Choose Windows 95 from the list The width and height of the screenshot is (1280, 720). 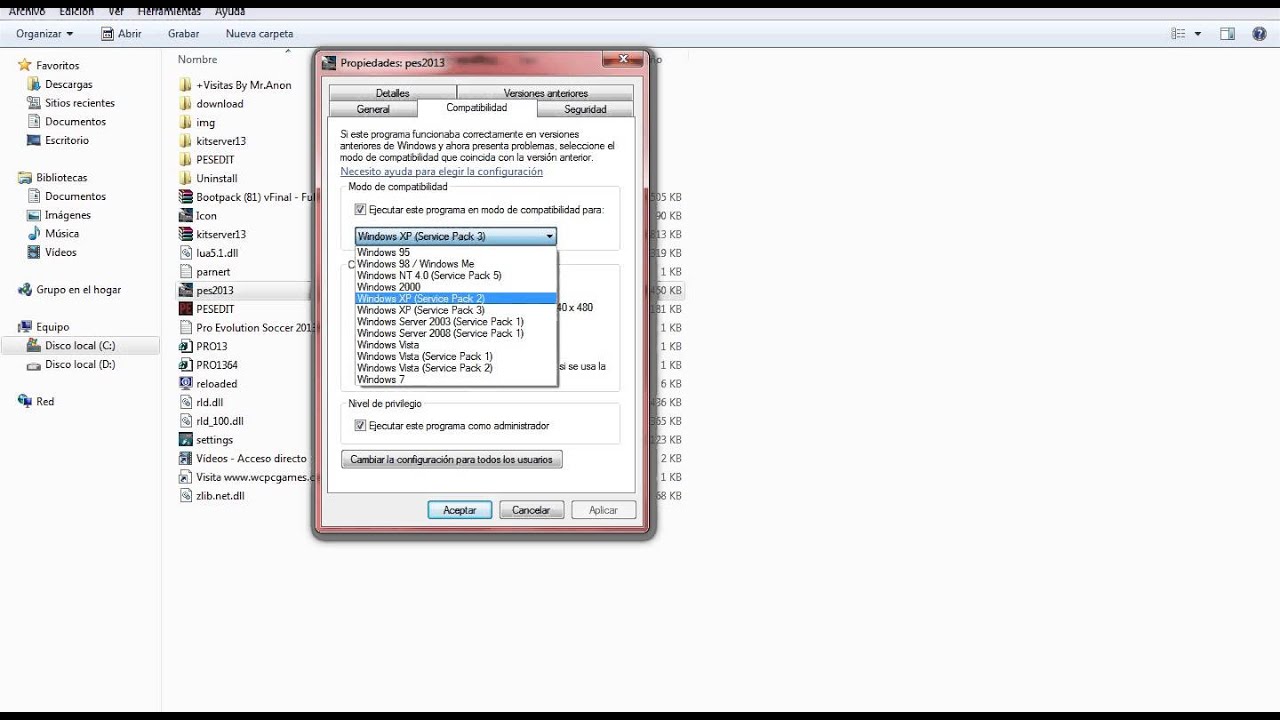[384, 252]
